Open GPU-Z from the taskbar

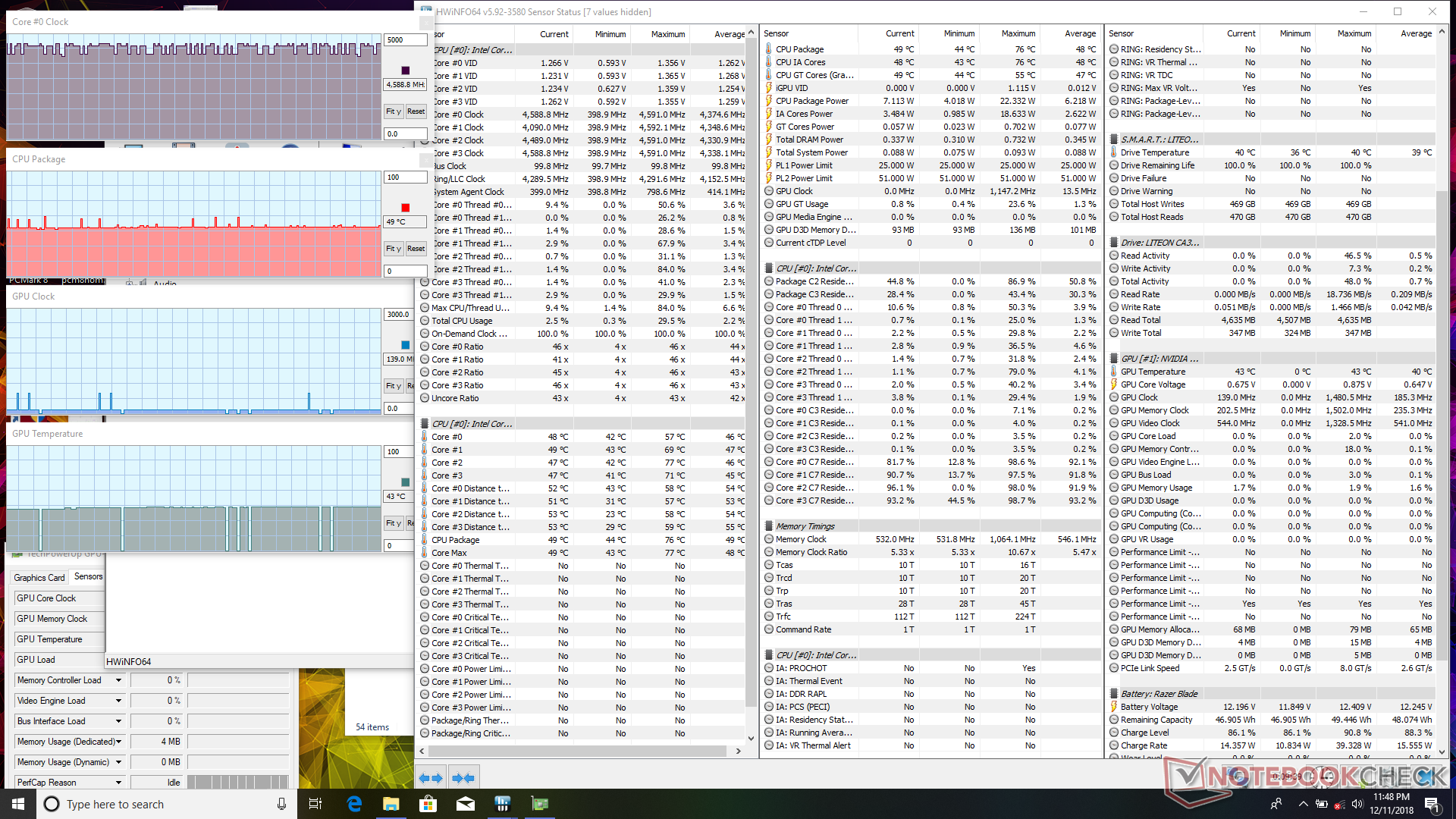pos(539,804)
